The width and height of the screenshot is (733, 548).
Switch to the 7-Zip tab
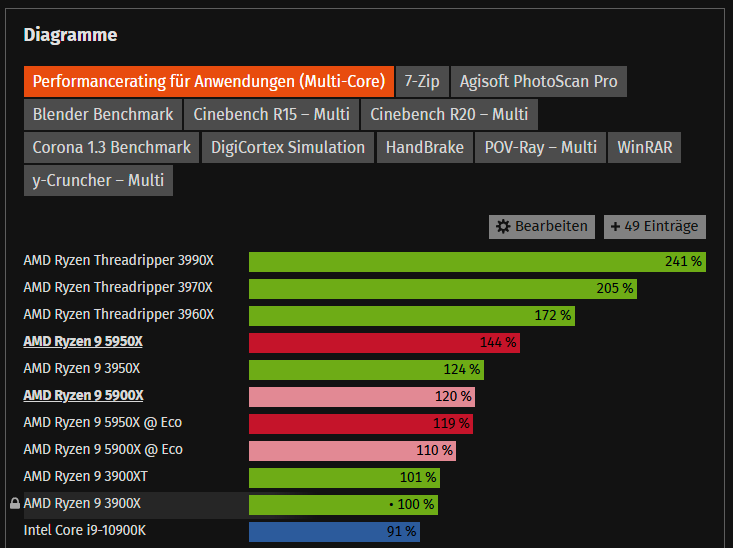pyautogui.click(x=422, y=81)
